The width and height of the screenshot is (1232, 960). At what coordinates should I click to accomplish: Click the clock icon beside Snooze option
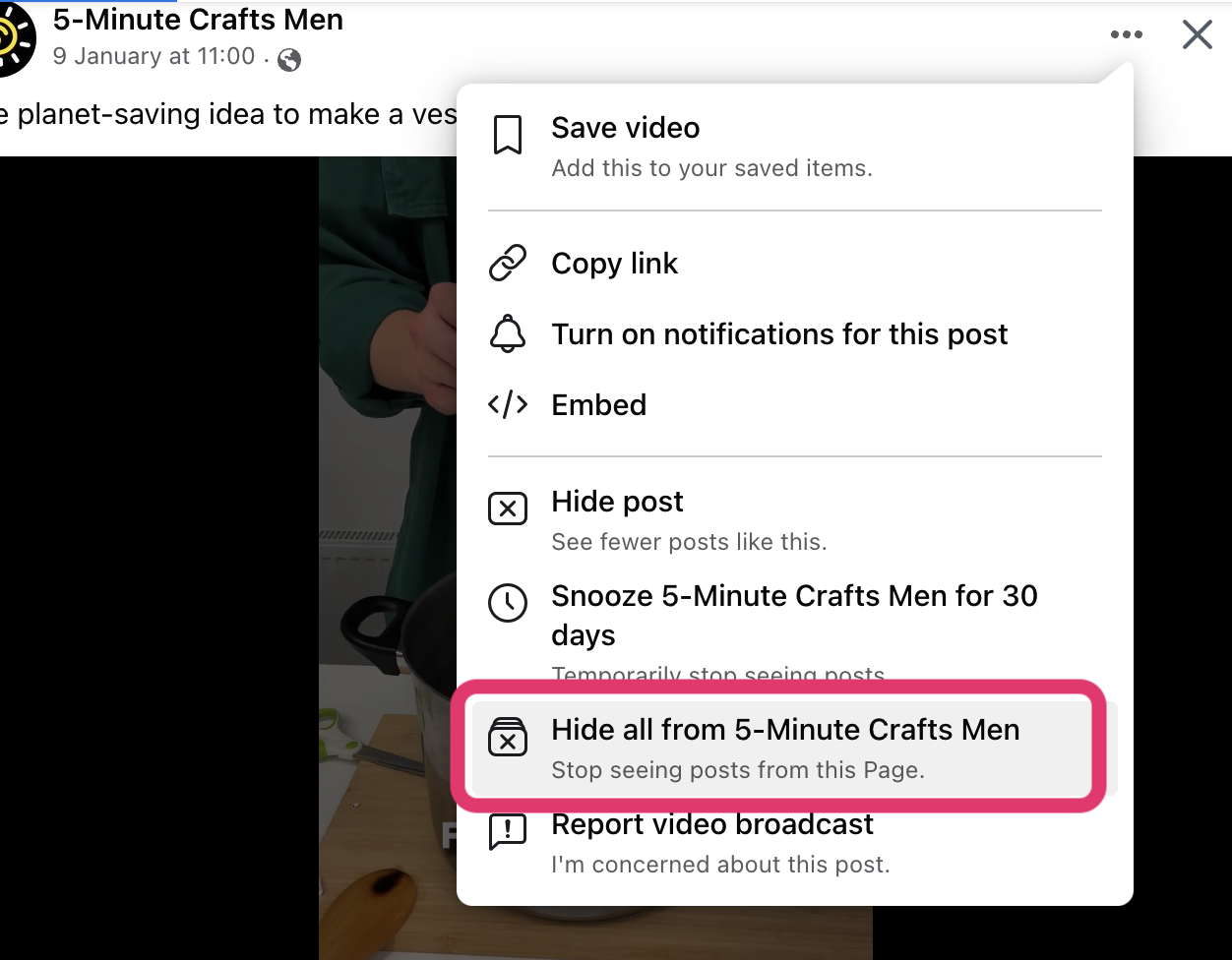click(x=508, y=603)
